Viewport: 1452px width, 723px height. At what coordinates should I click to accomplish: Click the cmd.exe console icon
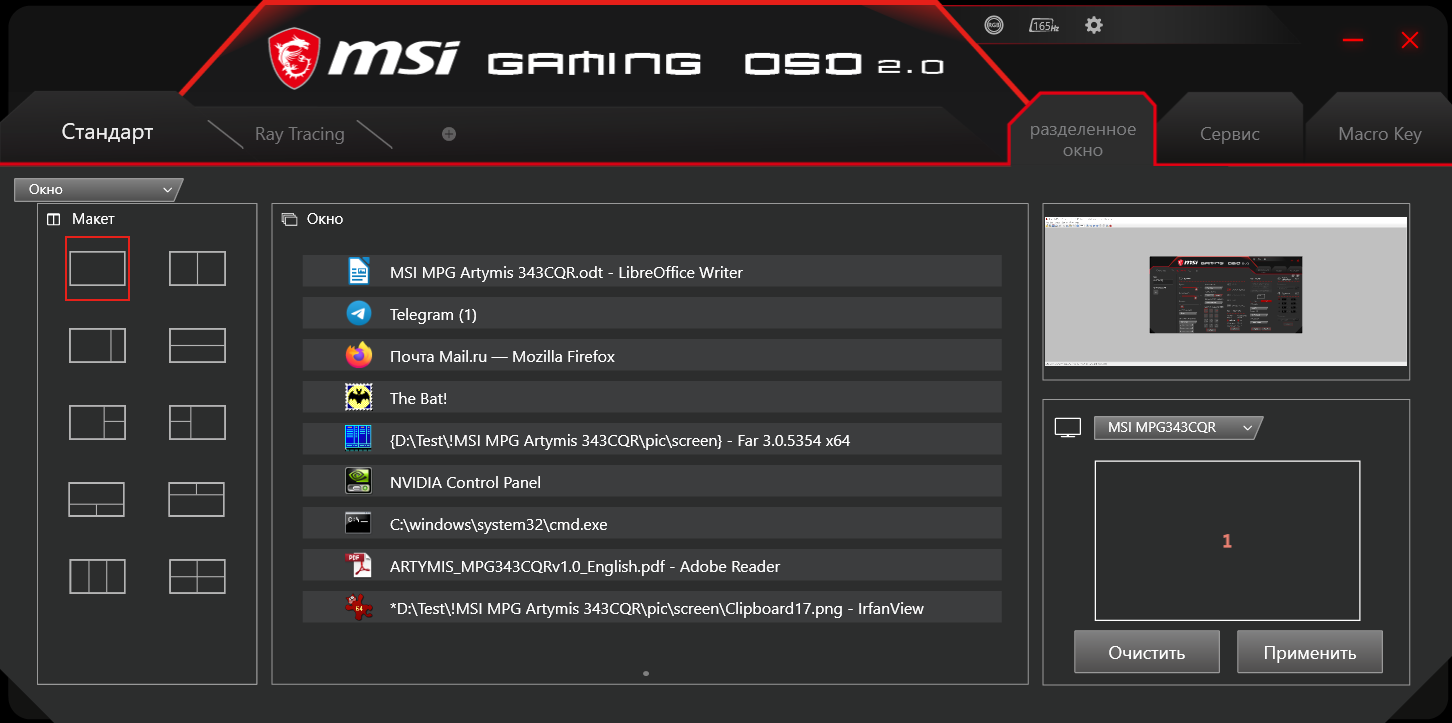click(x=359, y=523)
